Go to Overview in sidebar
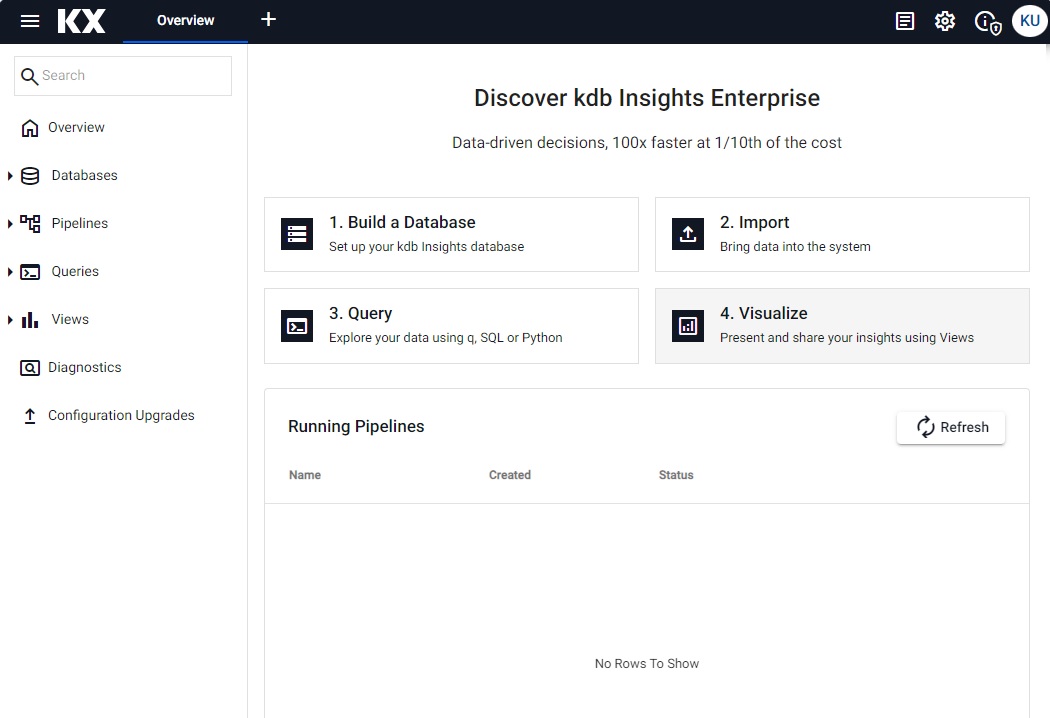1050x718 pixels. tap(76, 127)
